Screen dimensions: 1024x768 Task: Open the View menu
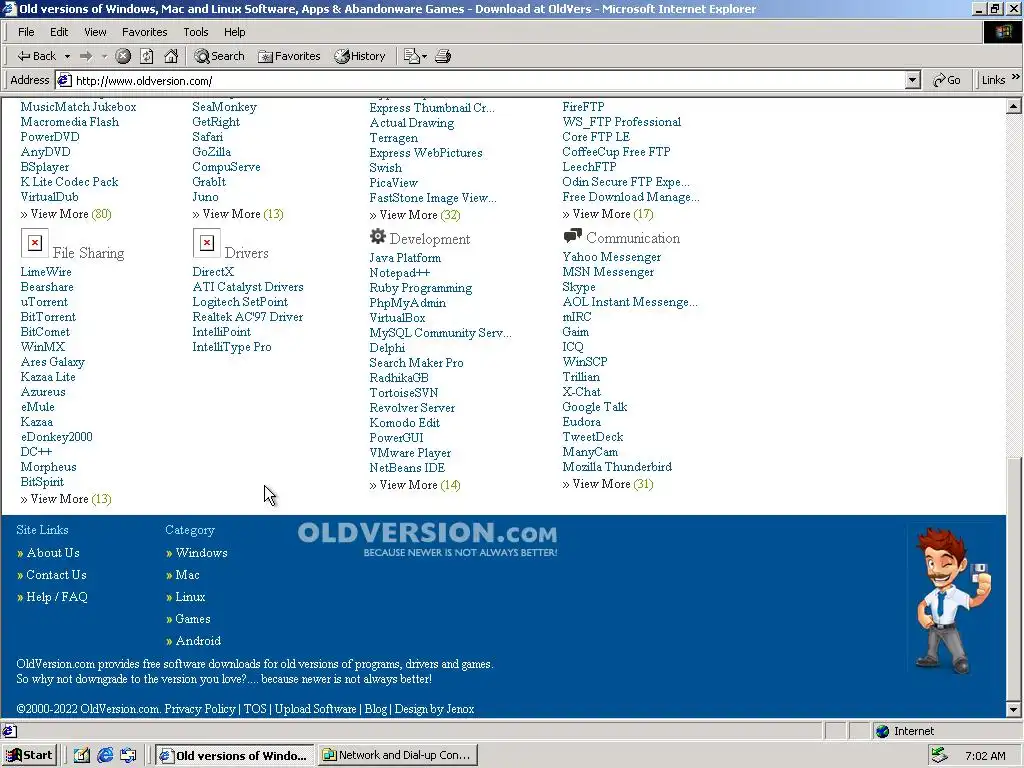pyautogui.click(x=95, y=32)
